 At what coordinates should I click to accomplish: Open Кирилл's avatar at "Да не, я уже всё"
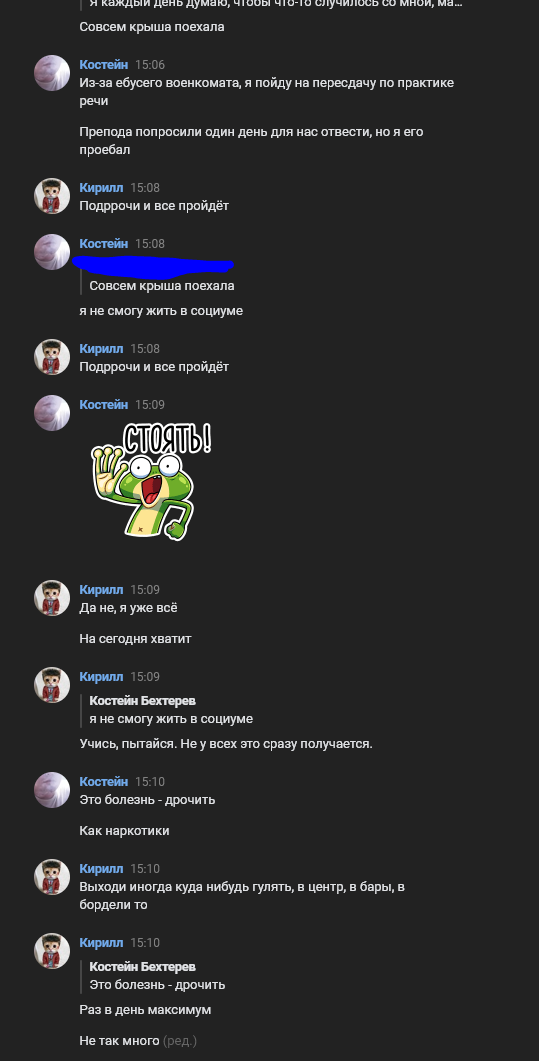click(52, 597)
